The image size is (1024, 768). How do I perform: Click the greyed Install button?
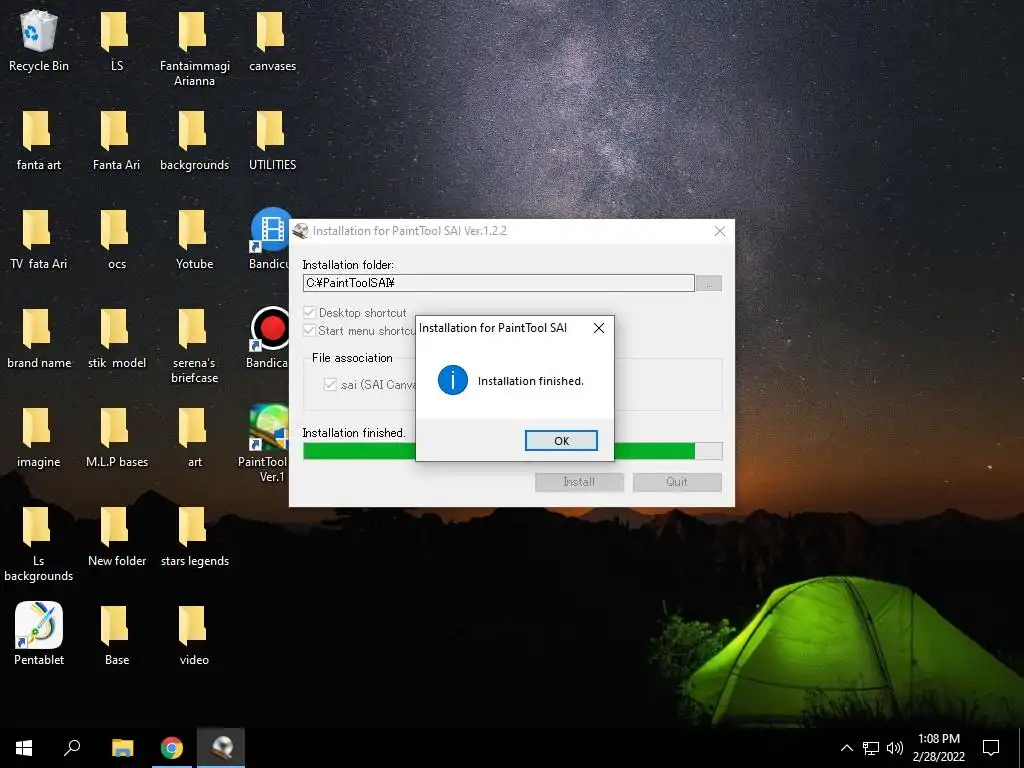(579, 482)
